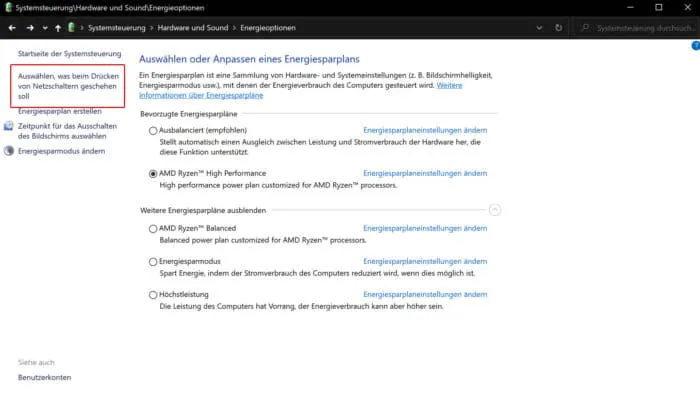Open the help question mark icon
Image resolution: width=700 pixels, height=394 pixels.
[x=696, y=46]
